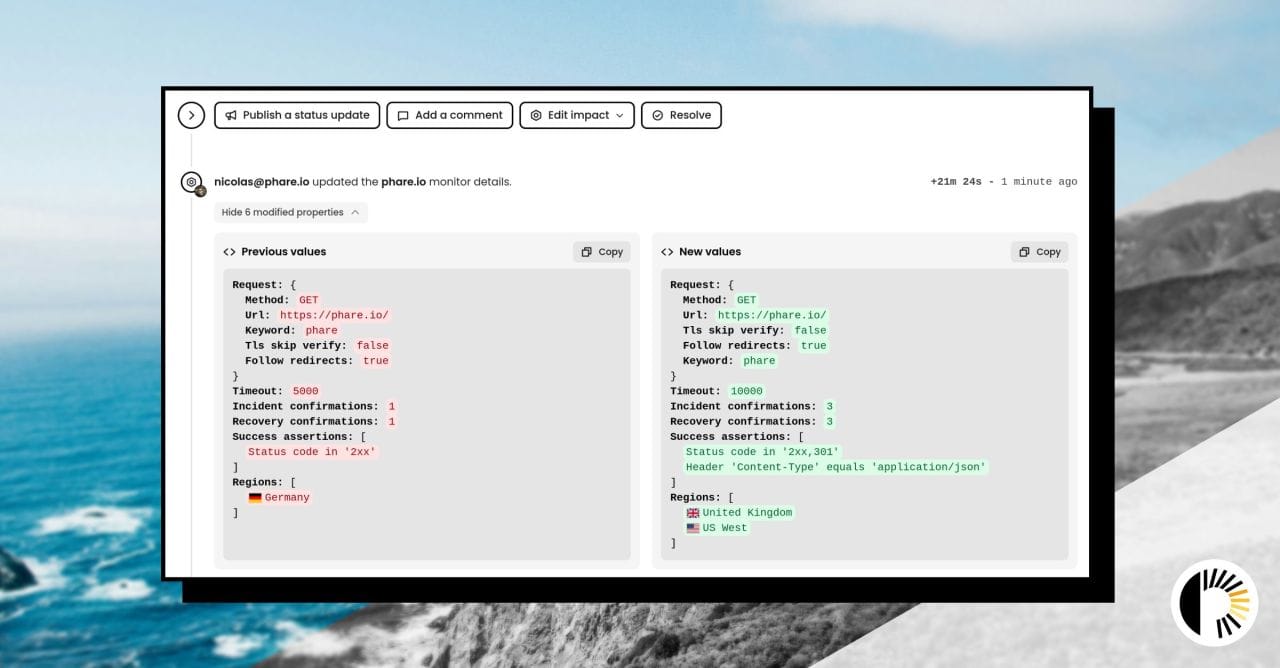
Task: Click the Add a comment button
Action: click(x=450, y=115)
